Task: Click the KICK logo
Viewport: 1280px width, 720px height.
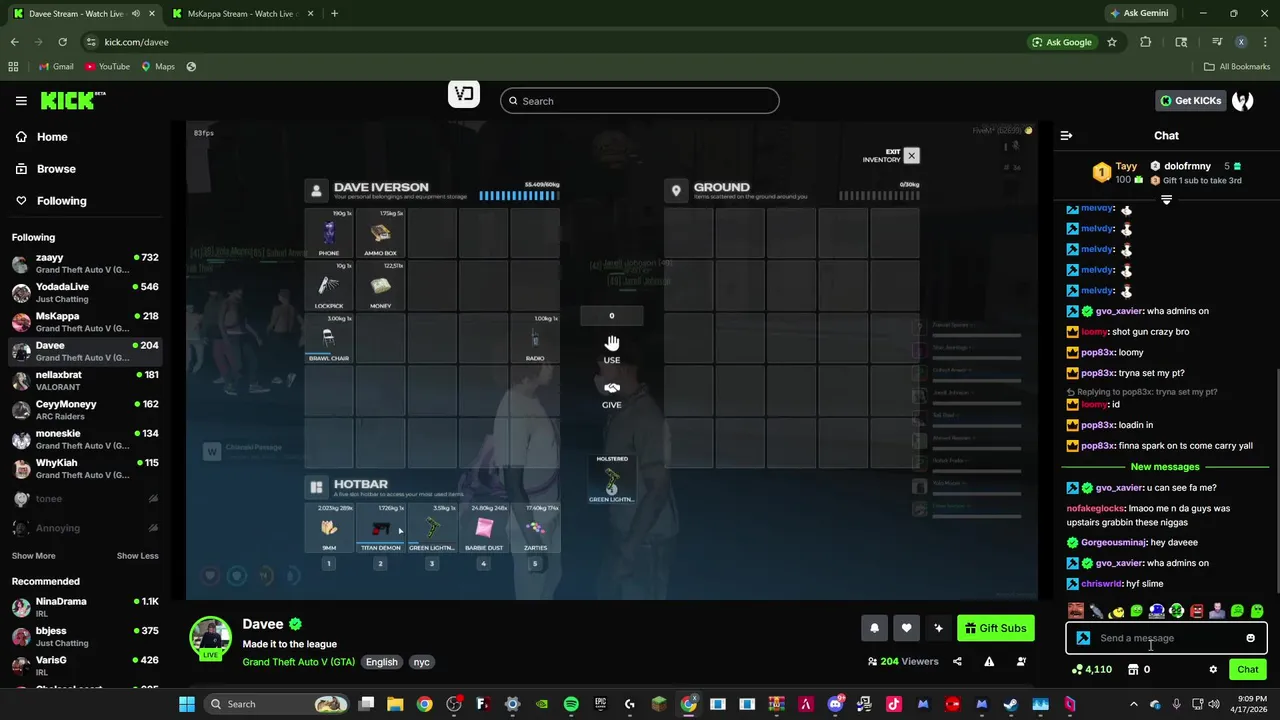Action: [x=73, y=100]
